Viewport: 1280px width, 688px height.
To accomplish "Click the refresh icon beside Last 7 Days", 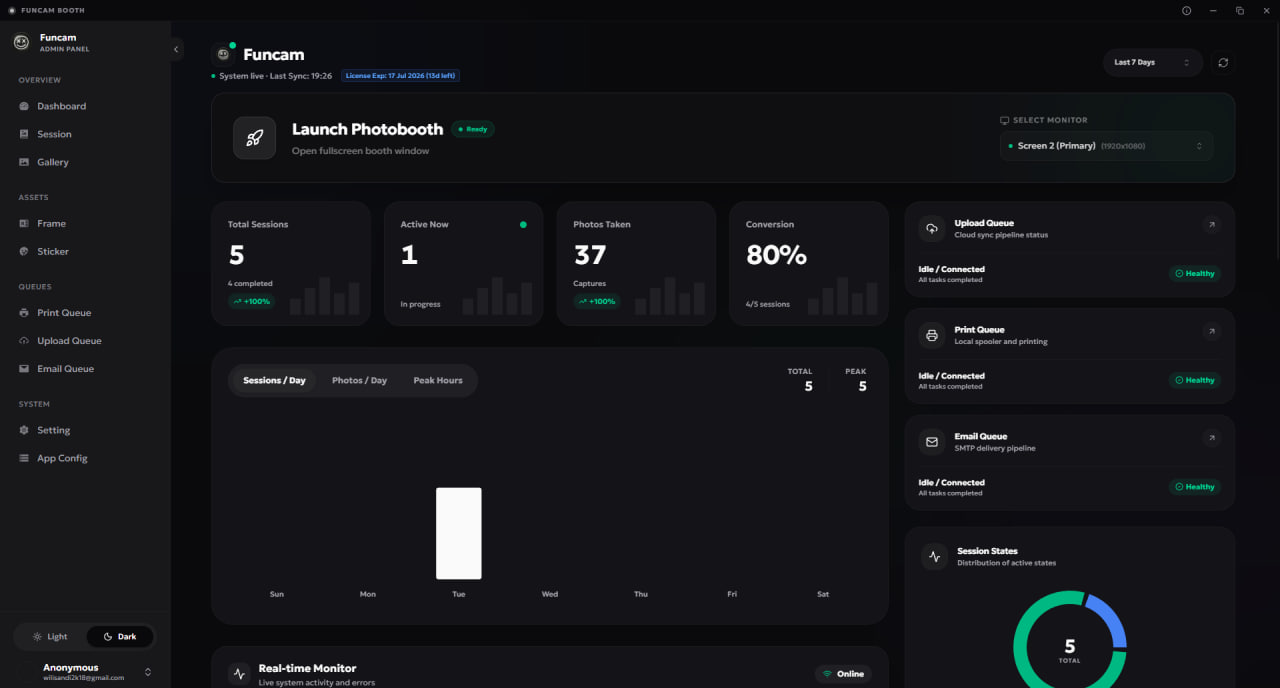I will coord(1223,62).
